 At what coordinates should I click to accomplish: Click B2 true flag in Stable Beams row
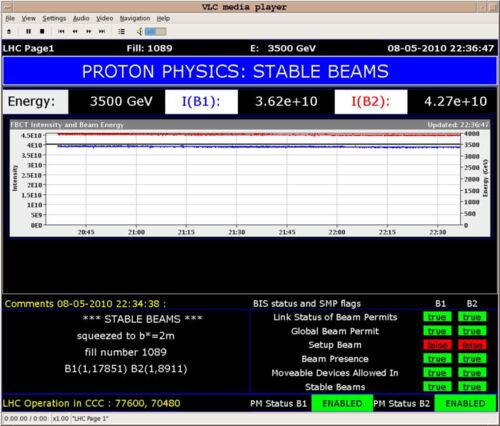[472, 387]
